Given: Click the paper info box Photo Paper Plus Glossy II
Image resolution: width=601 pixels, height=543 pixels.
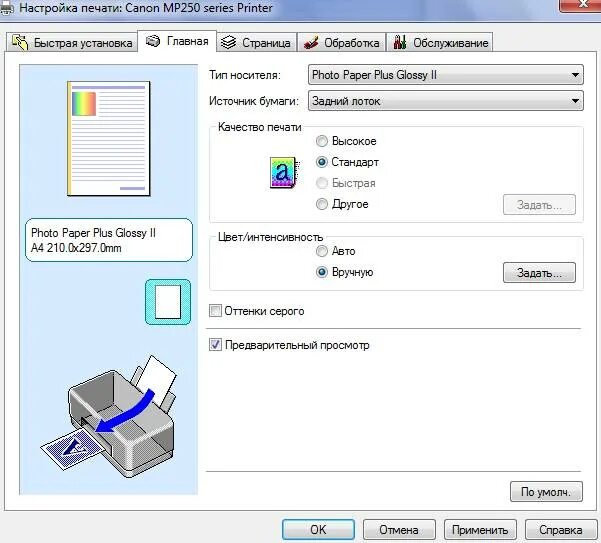Looking at the screenshot, I should pos(109,240).
